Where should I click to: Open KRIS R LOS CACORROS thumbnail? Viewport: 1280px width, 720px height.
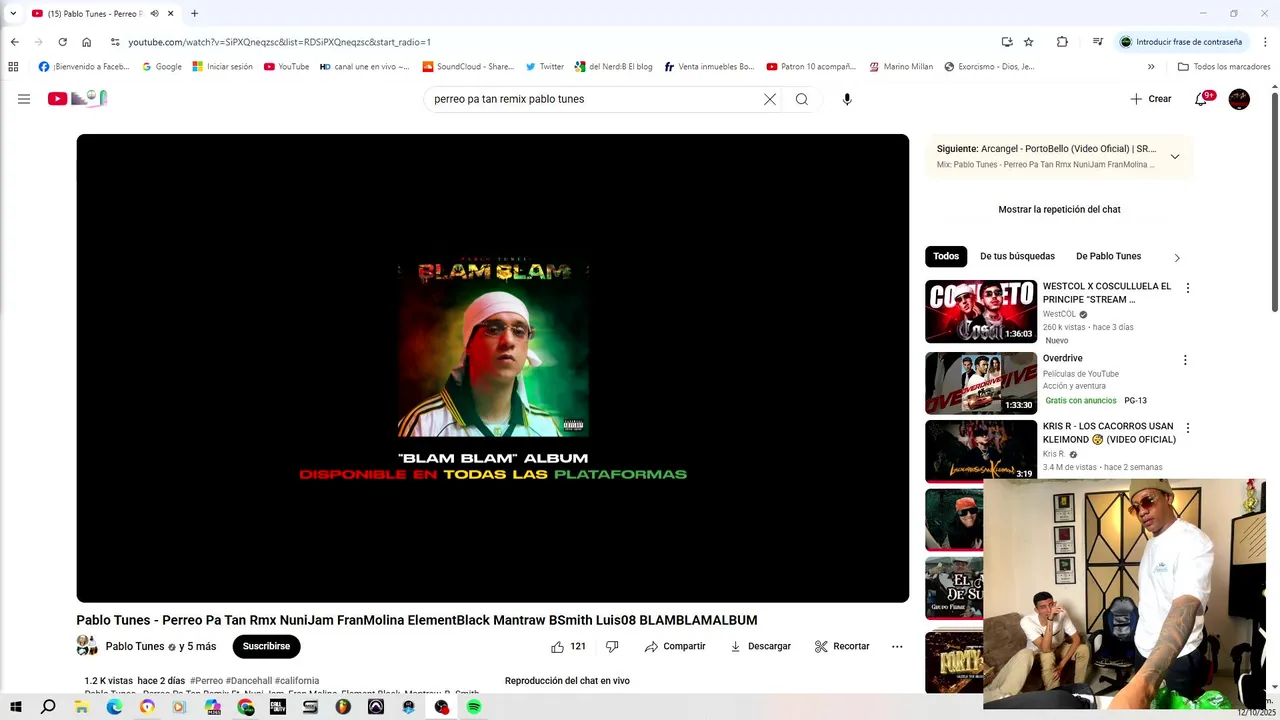(980, 451)
